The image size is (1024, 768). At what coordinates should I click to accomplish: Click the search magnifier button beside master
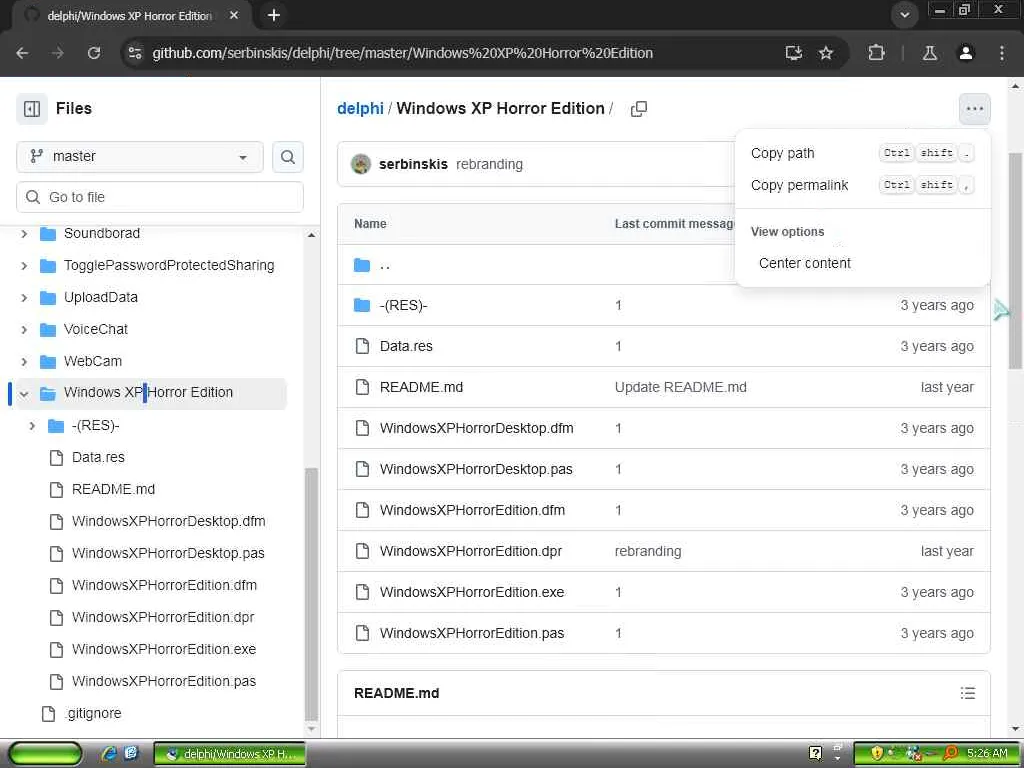click(287, 157)
